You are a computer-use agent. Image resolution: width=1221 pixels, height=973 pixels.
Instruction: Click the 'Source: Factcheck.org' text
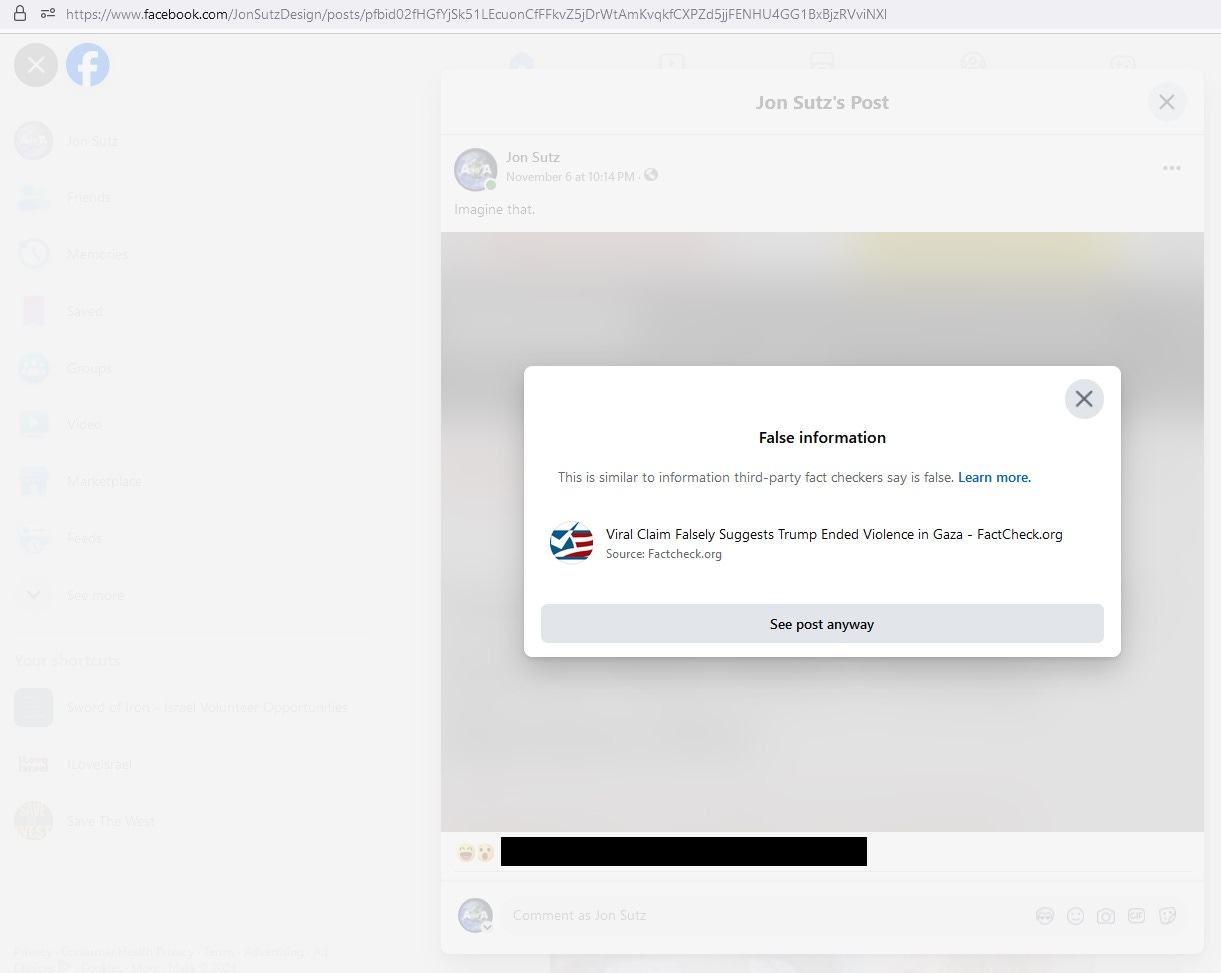tap(664, 554)
